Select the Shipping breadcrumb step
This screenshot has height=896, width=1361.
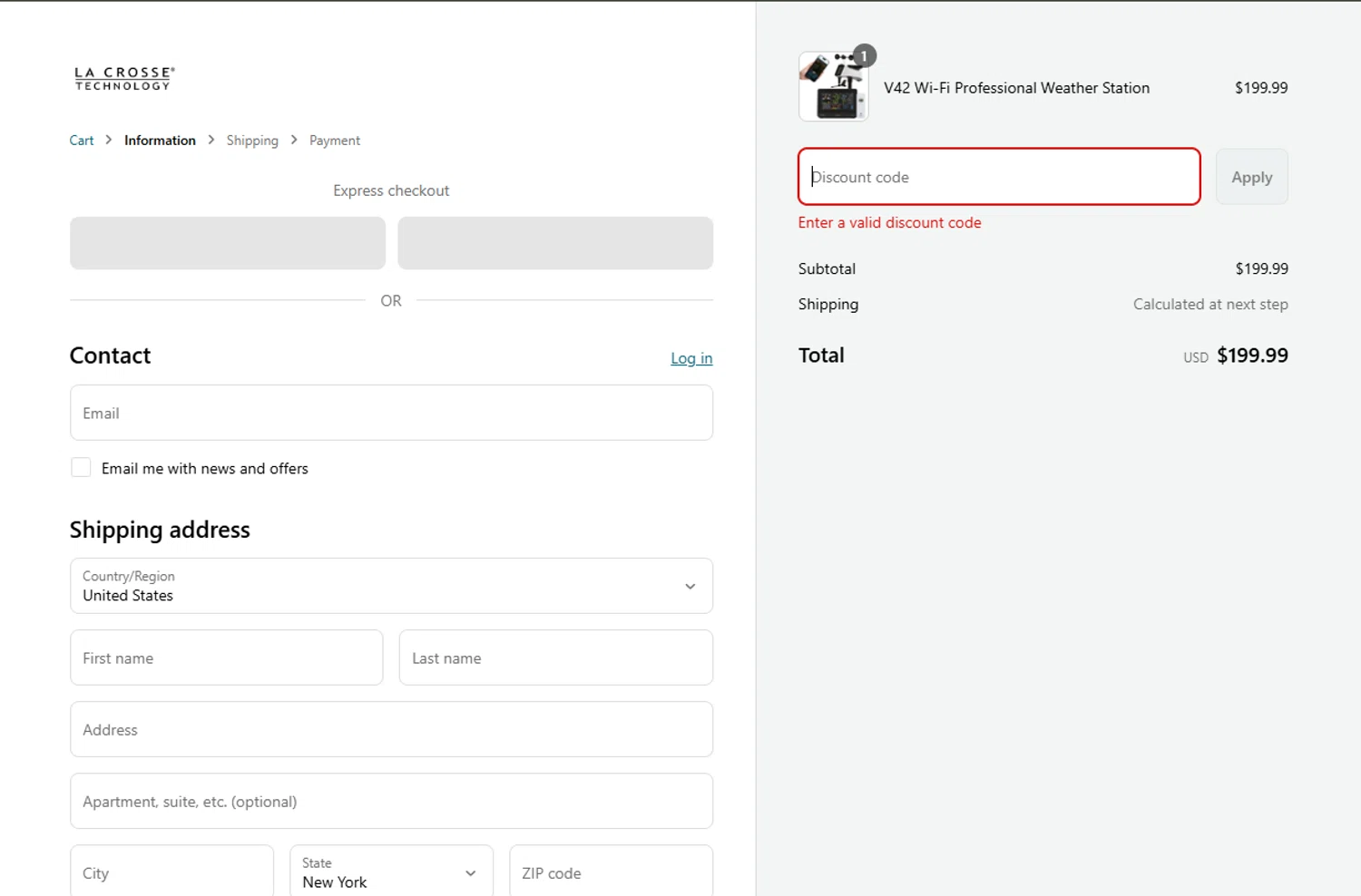pos(252,141)
